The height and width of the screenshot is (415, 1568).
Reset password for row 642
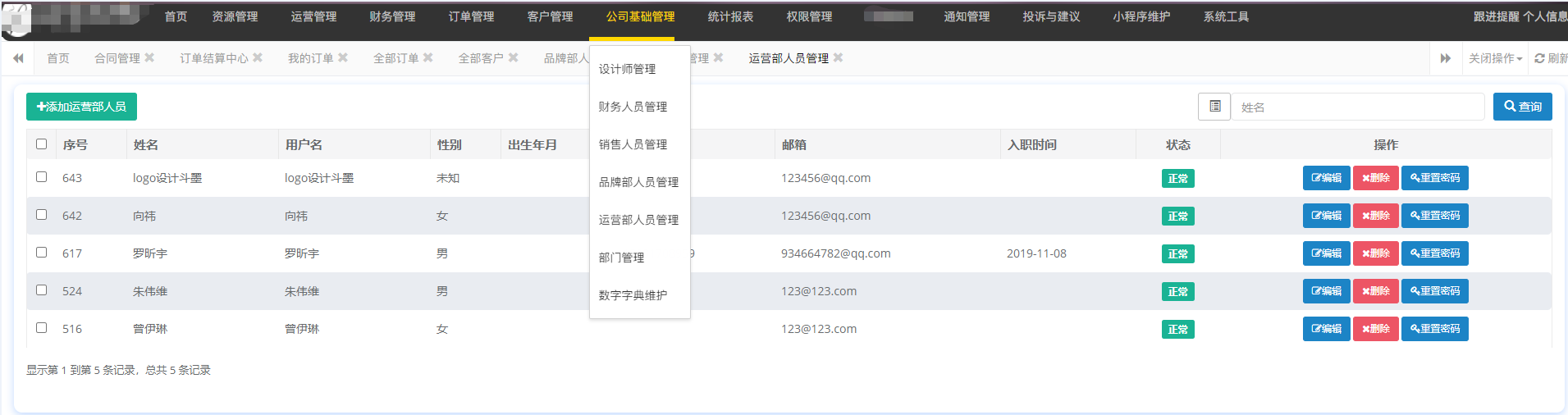coord(1434,216)
